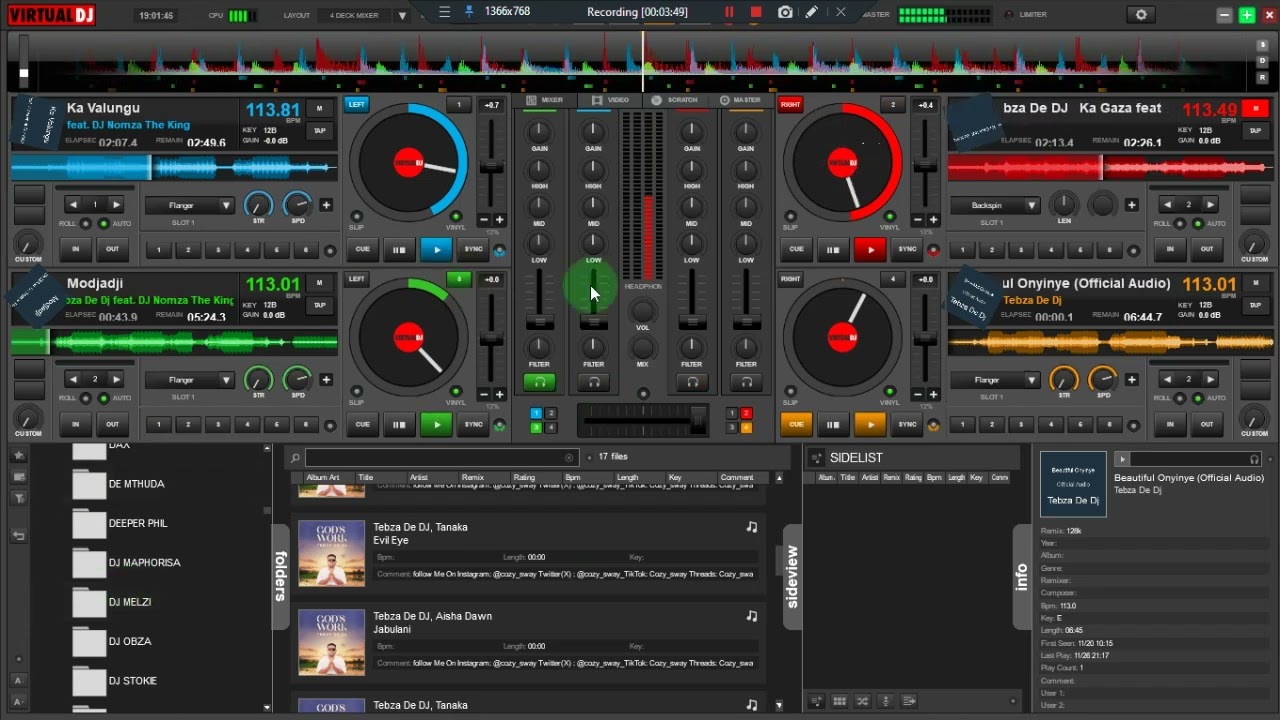Click the search field in the file browser

(x=440, y=458)
